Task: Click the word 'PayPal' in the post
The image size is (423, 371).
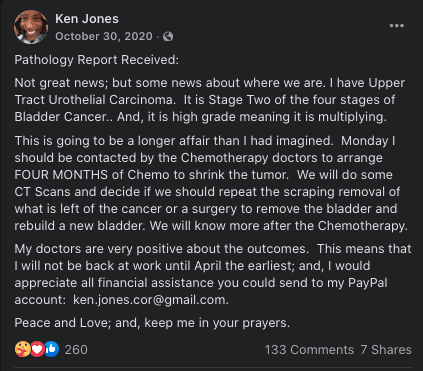Action: pos(368,283)
